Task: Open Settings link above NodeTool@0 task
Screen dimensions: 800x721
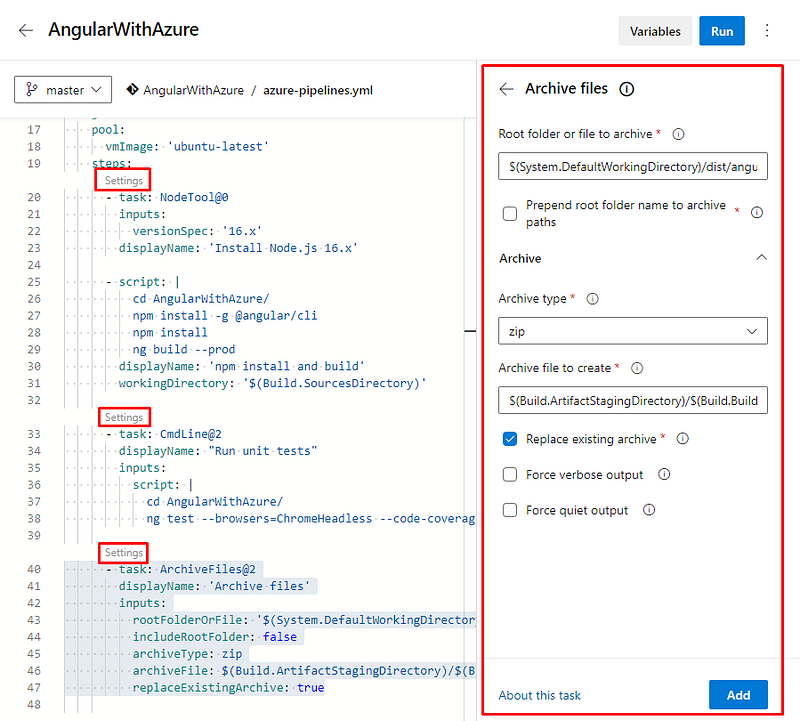Action: coord(123,181)
